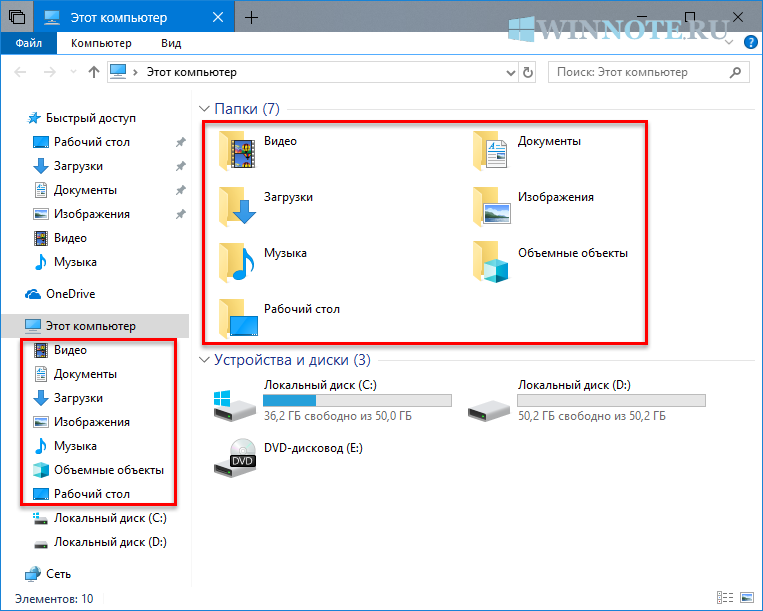Open Изображения under Быстрый доступ
Screen dimensions: 763x611
tap(82, 214)
